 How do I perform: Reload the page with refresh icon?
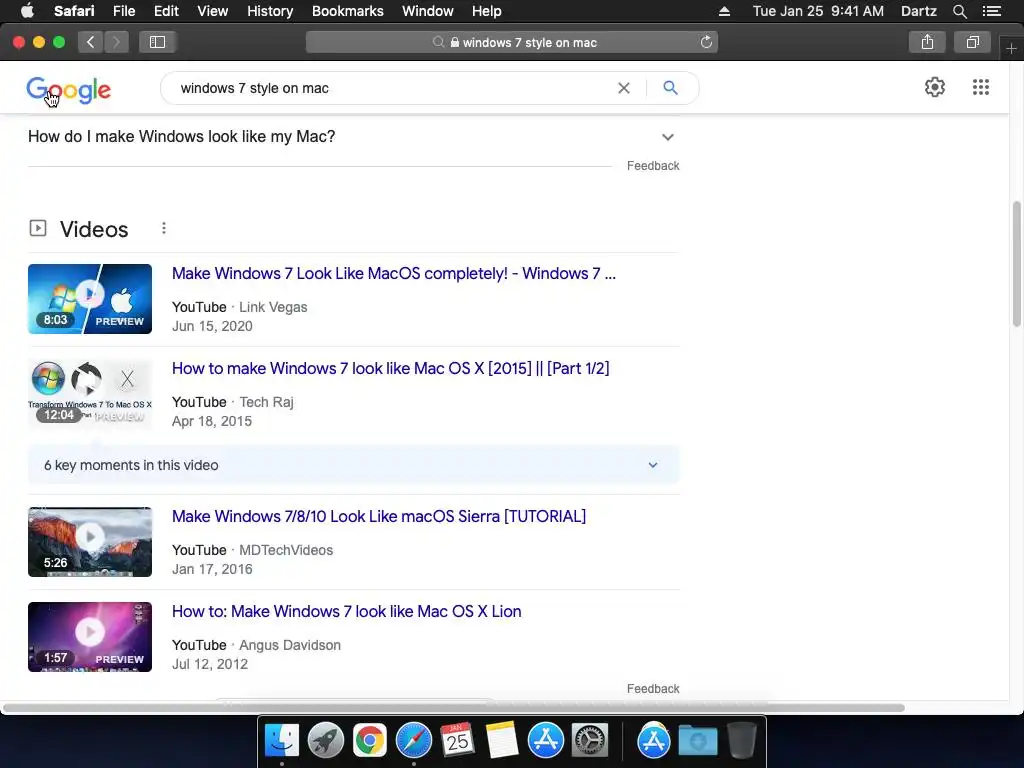tap(706, 42)
